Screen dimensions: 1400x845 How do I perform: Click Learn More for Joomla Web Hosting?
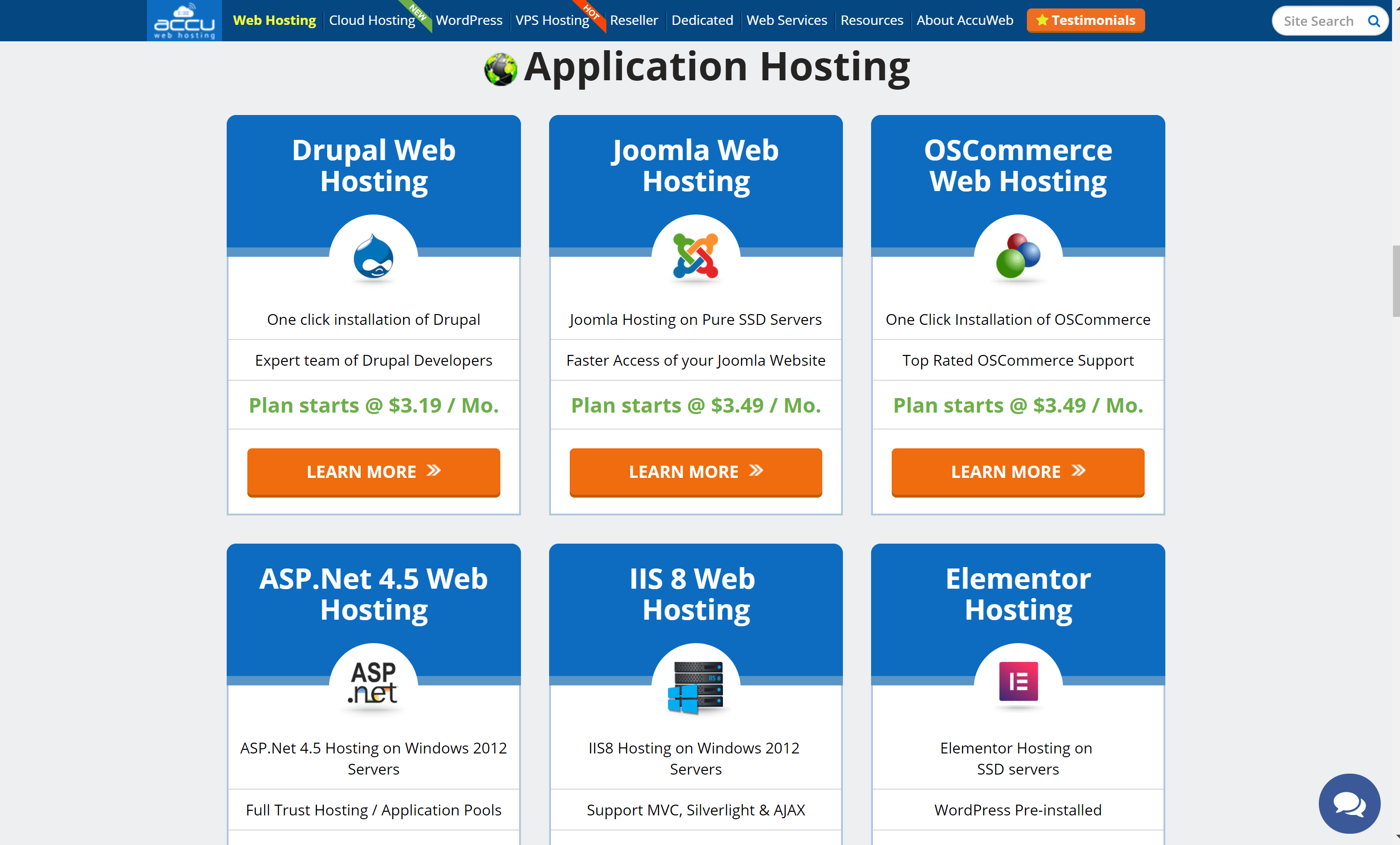696,472
